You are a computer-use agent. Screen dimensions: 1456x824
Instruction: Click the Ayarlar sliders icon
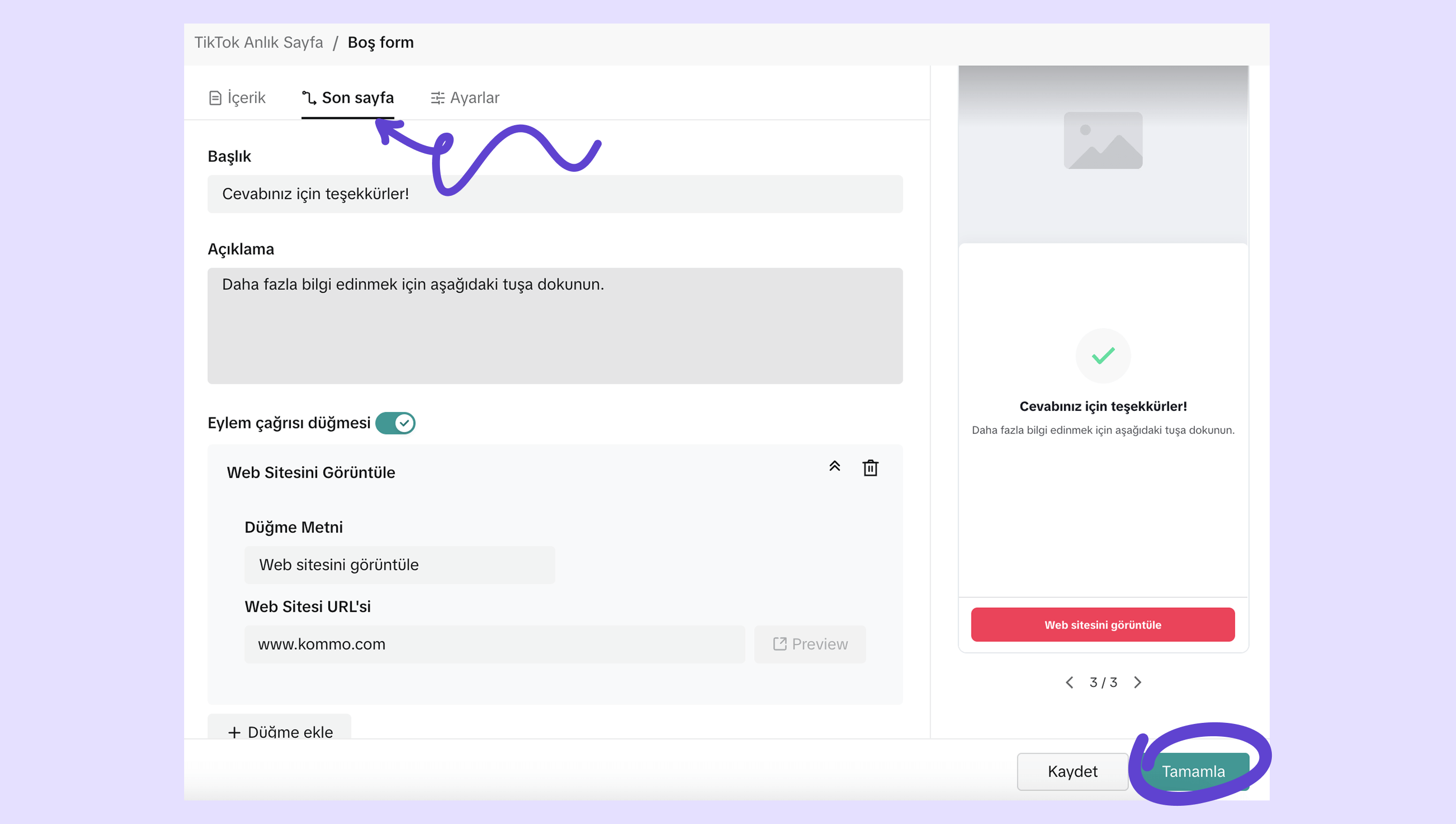click(437, 98)
